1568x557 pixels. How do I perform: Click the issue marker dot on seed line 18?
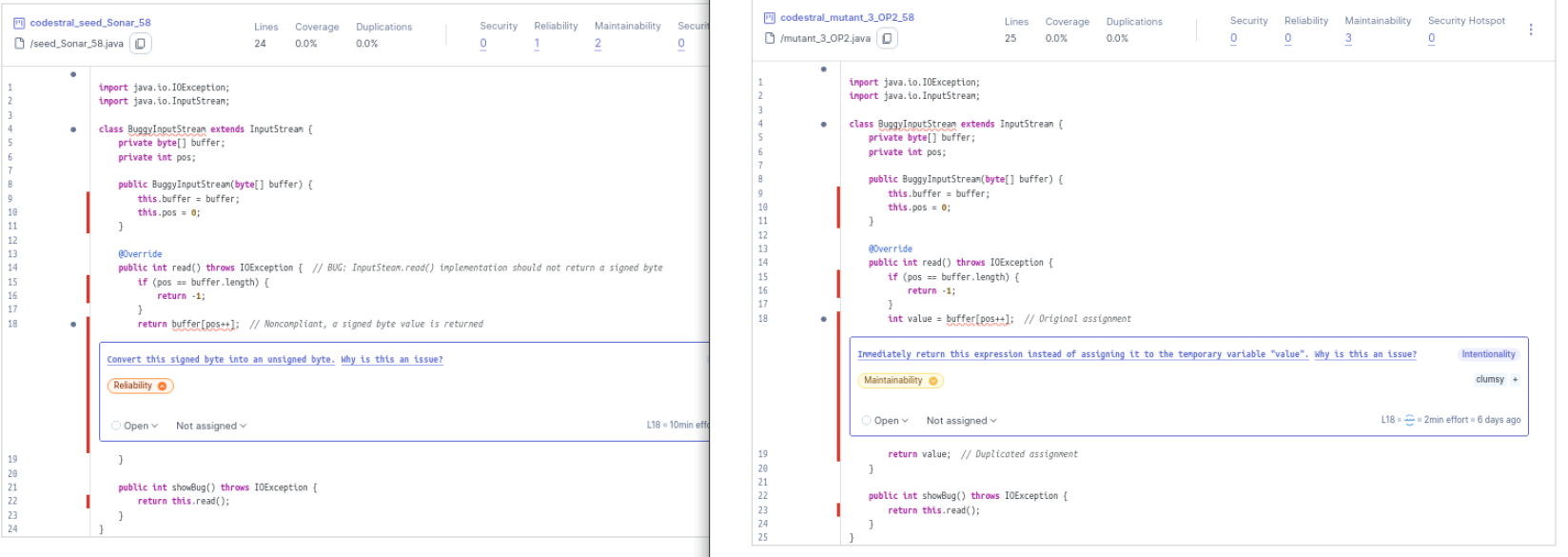coord(73,325)
